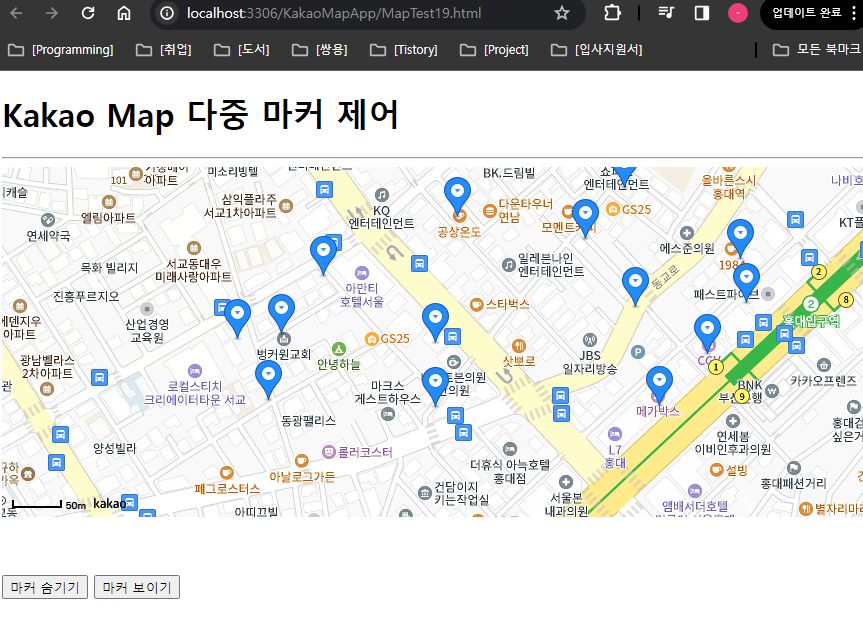The width and height of the screenshot is (863, 622).
Task: Click the parking P icon near JBS
Action: tap(638, 352)
